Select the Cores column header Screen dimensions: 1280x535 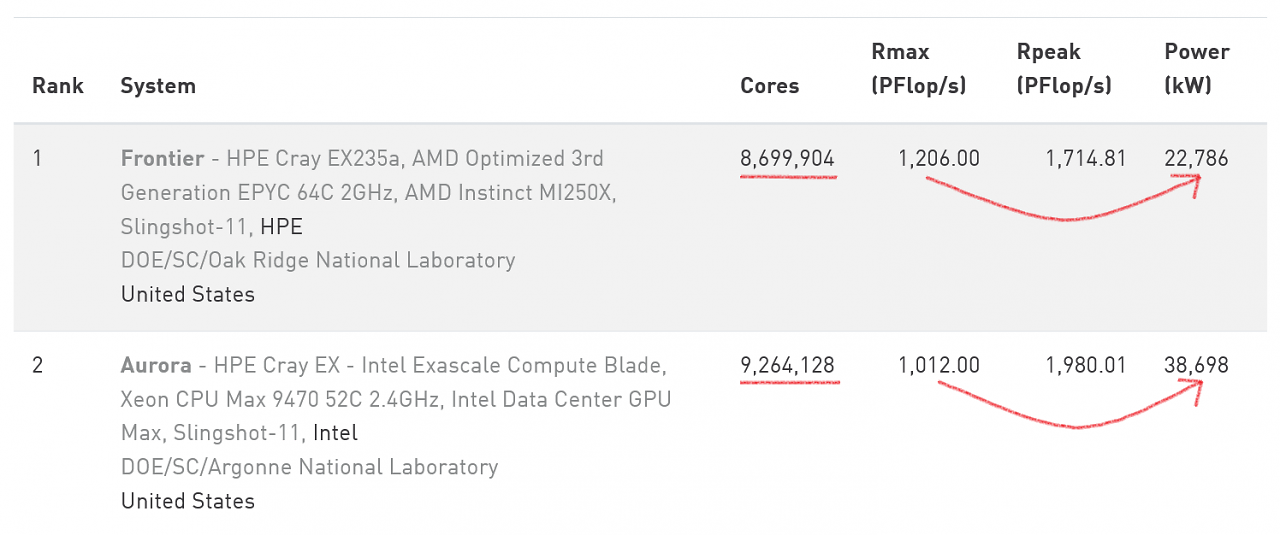pyautogui.click(x=770, y=86)
